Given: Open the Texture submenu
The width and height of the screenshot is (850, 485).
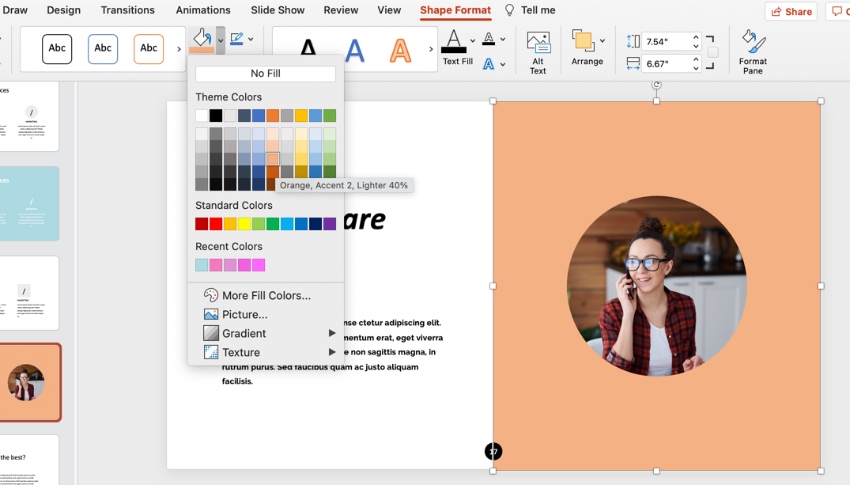Looking at the screenshot, I should pyautogui.click(x=266, y=352).
